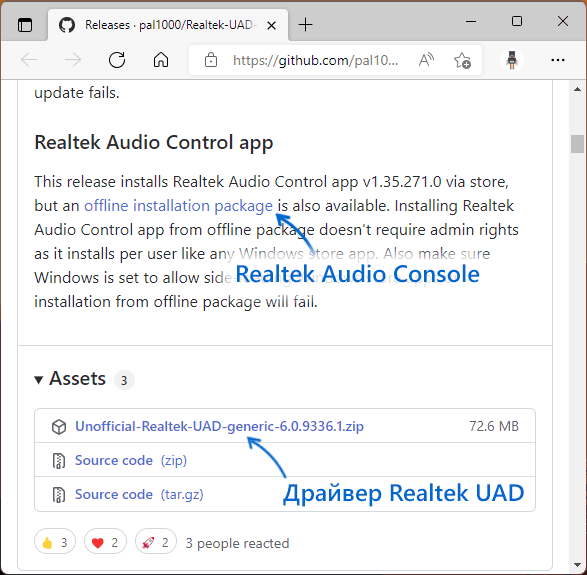Maximize the browser window

point(517,21)
